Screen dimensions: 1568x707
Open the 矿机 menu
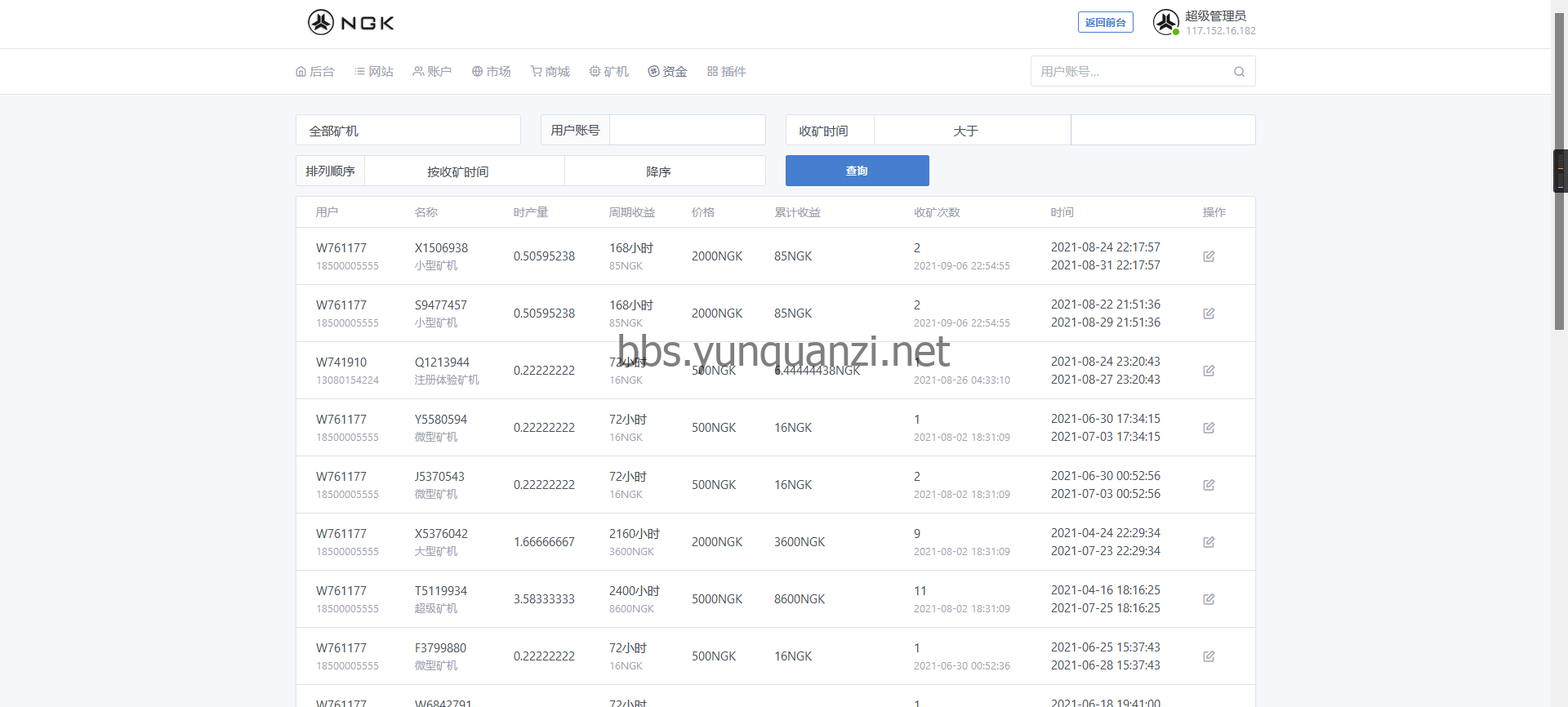point(609,72)
